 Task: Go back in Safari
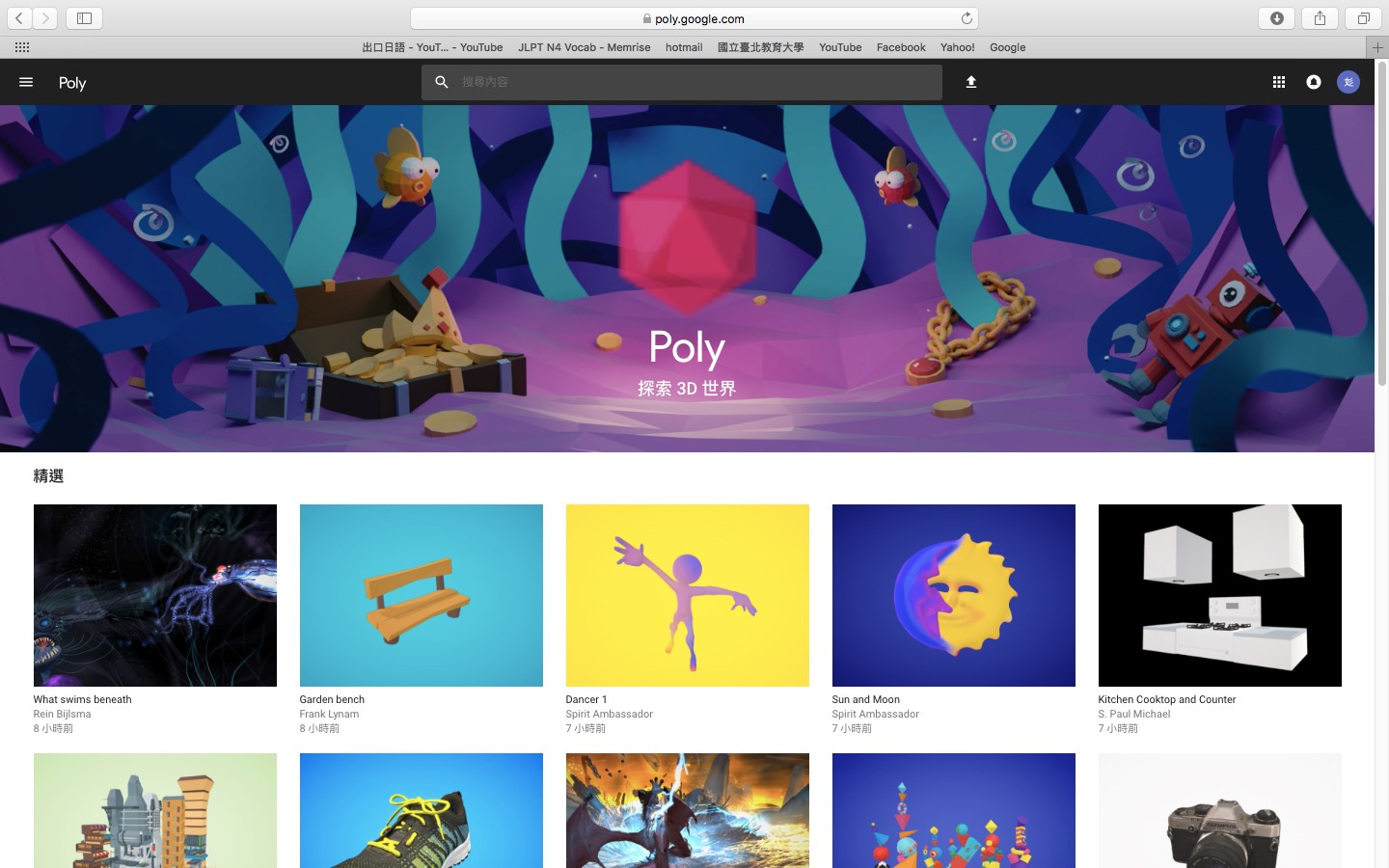19,18
